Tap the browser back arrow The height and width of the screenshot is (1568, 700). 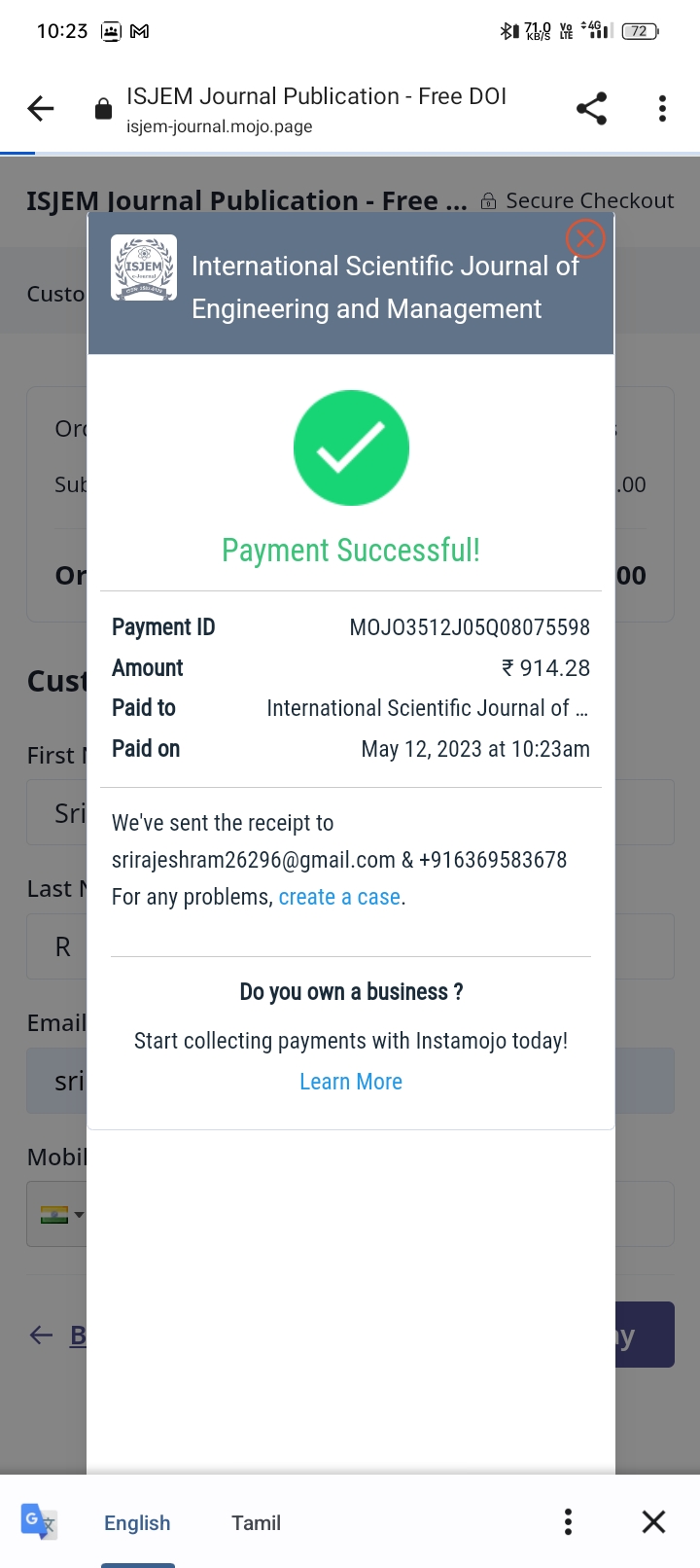click(41, 109)
